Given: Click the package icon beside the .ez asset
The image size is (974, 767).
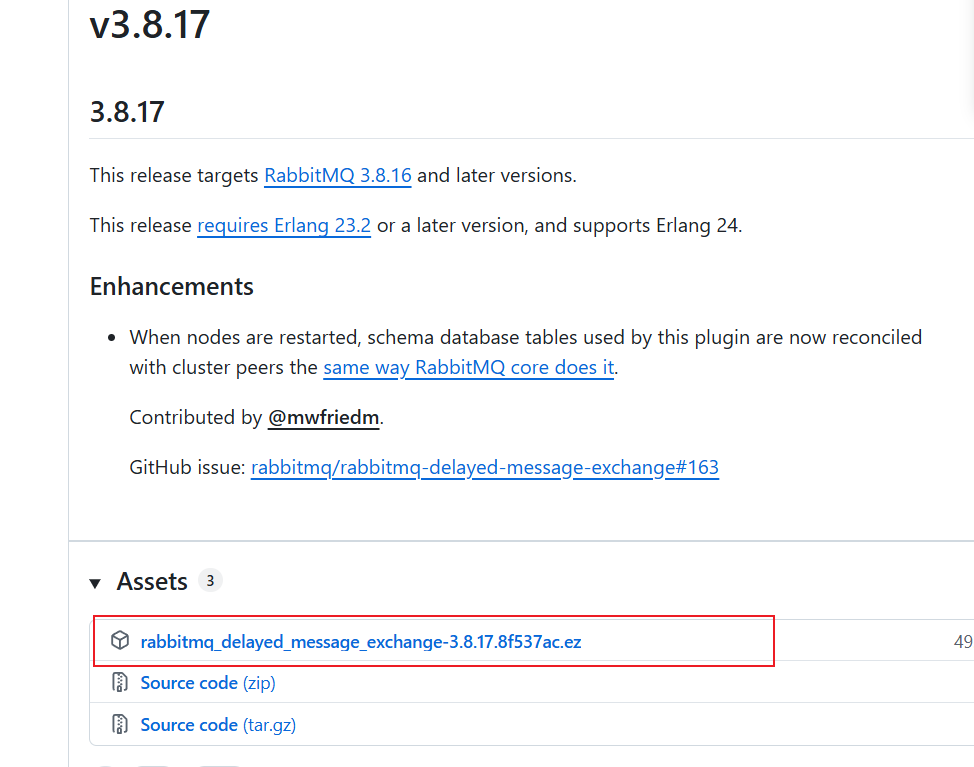Looking at the screenshot, I should point(120,641).
